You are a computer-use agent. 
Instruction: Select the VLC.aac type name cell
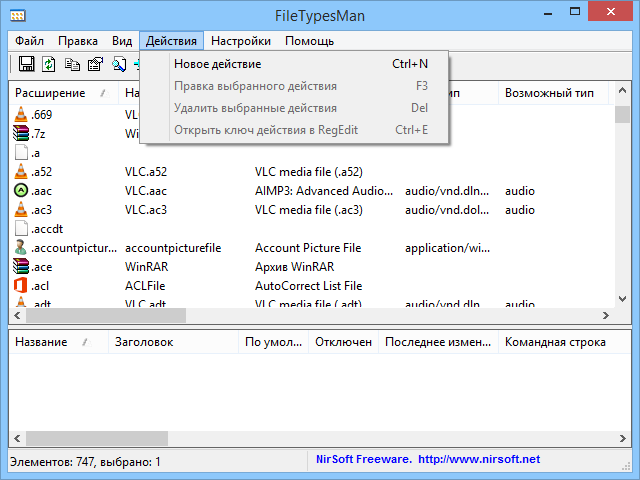coord(146,191)
